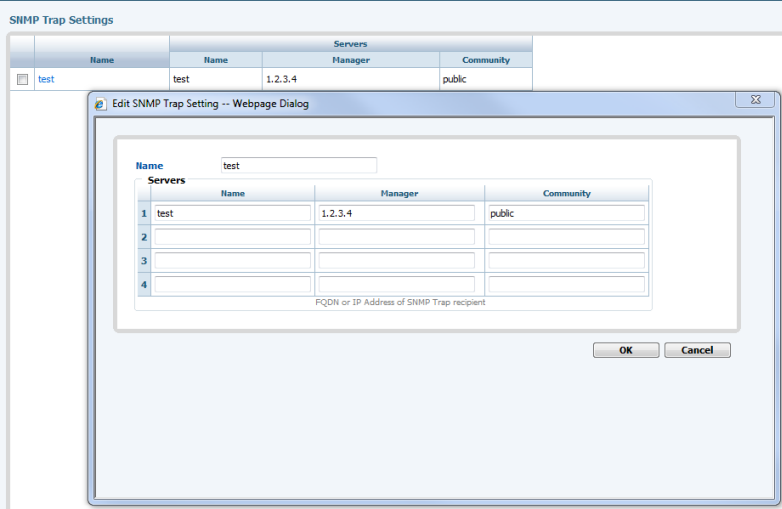Click the Internet Explorer icon in the dialog title bar

(100, 104)
